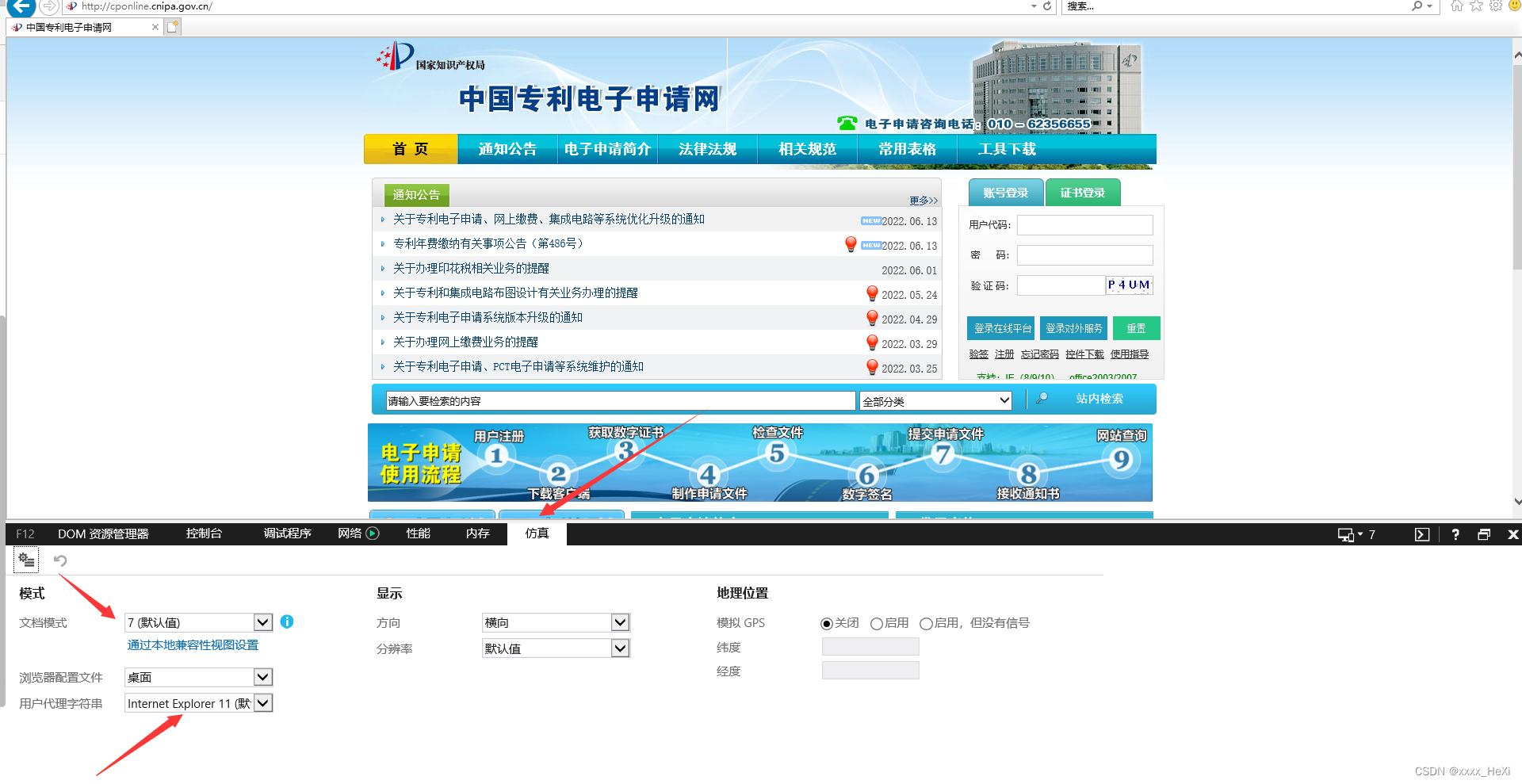1522x784 pixels.
Task: Close the DevTools panel
Action: coord(1512,534)
